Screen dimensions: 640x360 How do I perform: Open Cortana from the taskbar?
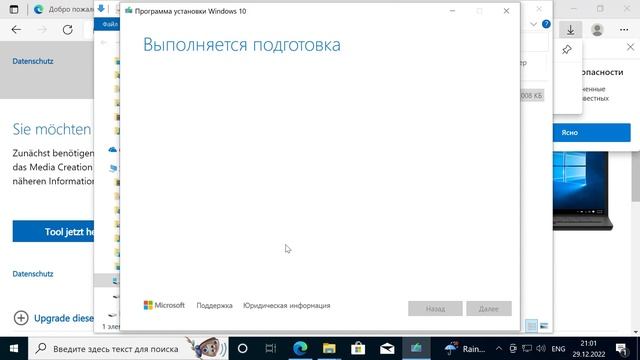click(x=242, y=349)
